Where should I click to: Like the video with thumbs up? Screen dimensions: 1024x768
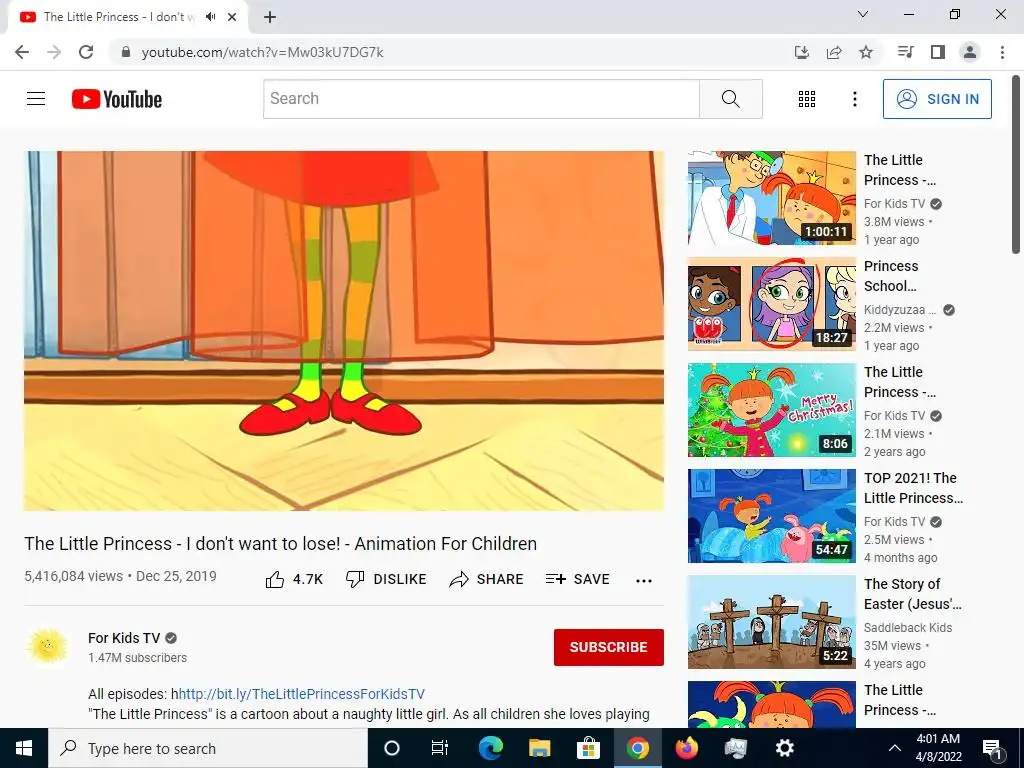(x=294, y=579)
